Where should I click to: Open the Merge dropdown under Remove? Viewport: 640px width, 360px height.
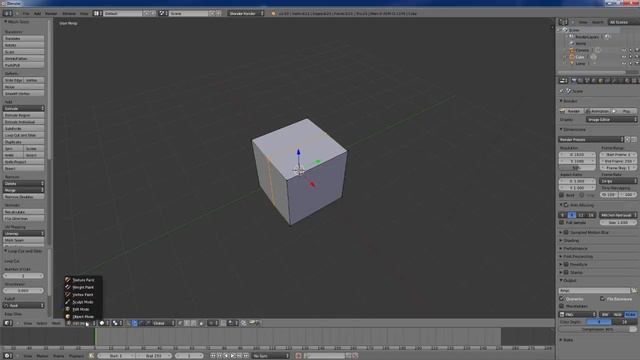pos(24,190)
